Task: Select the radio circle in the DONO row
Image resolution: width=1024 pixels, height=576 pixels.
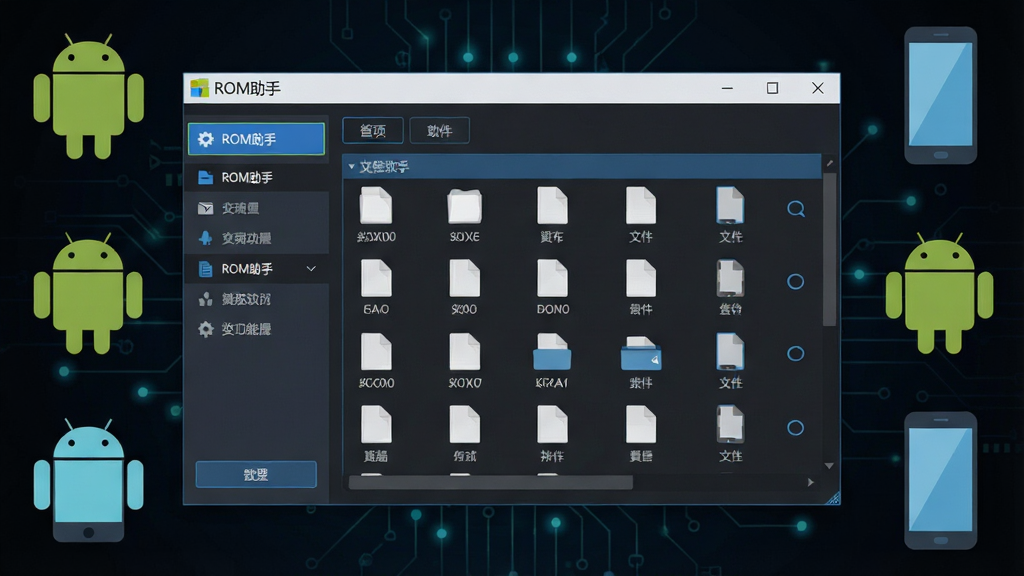Action: 795,281
